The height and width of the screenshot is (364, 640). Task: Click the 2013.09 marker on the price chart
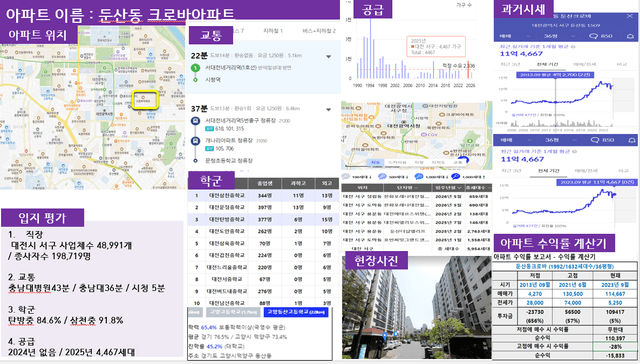[x=555, y=75]
